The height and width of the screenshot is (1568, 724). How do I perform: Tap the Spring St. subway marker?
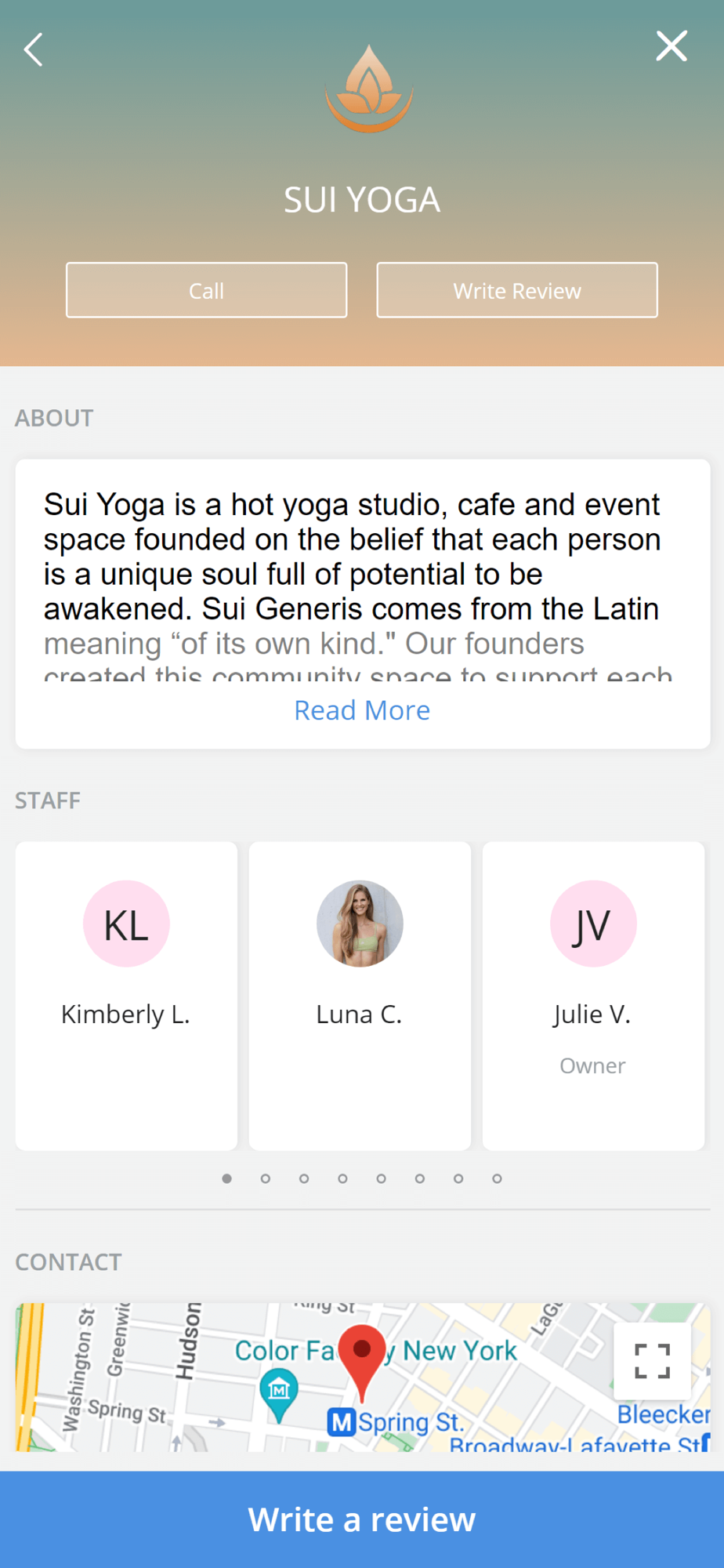tap(341, 1421)
